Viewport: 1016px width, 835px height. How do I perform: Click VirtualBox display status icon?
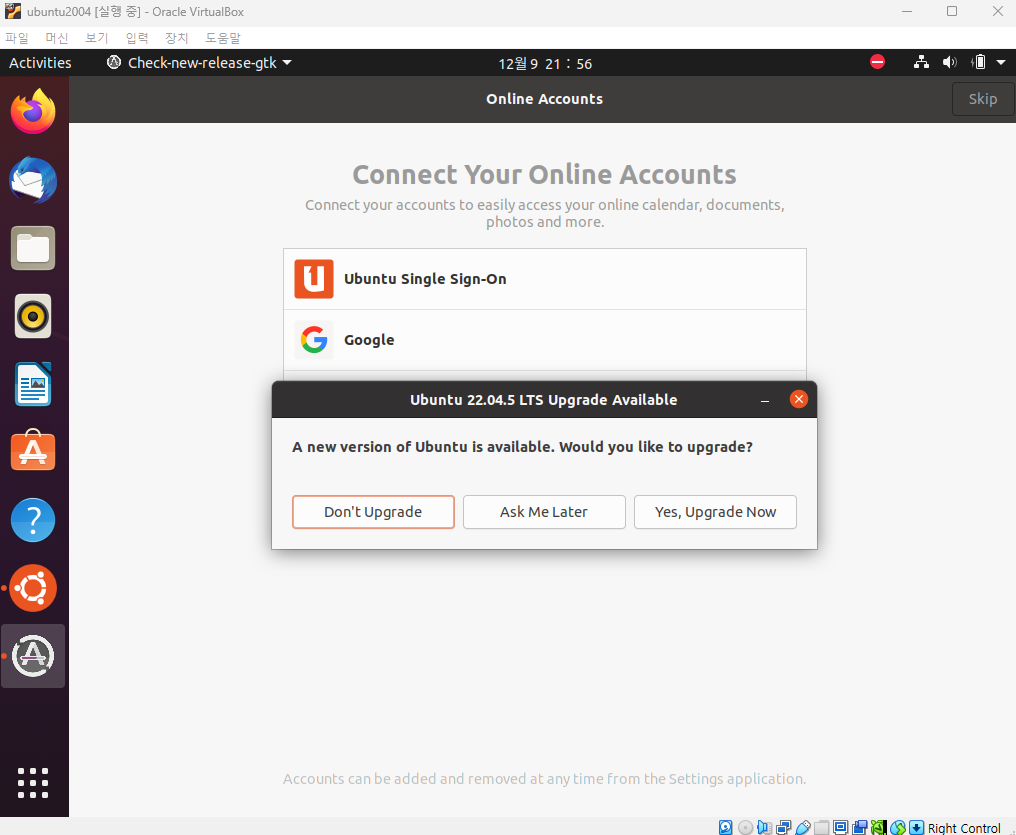(840, 827)
